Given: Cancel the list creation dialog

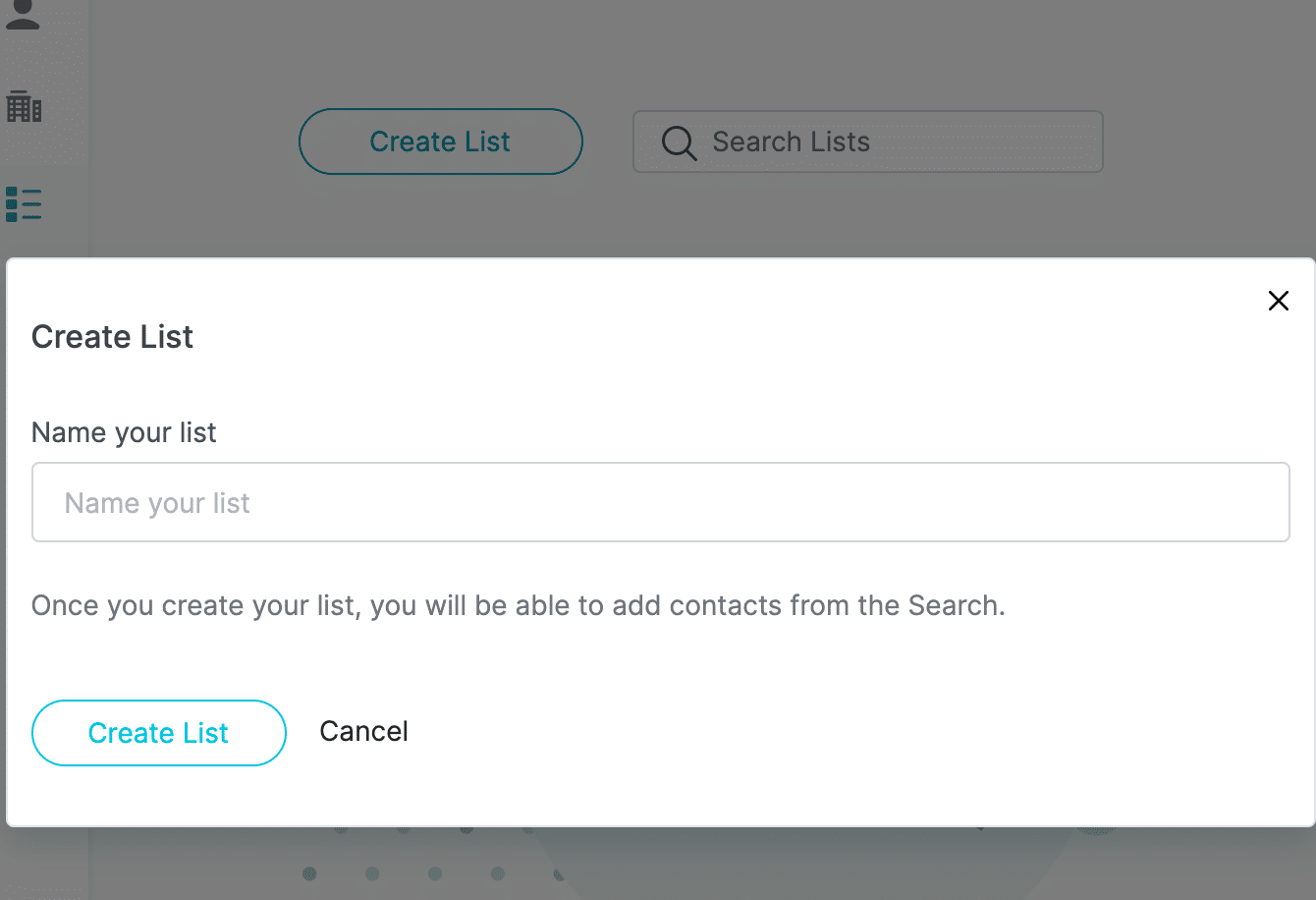Looking at the screenshot, I should 364,731.
